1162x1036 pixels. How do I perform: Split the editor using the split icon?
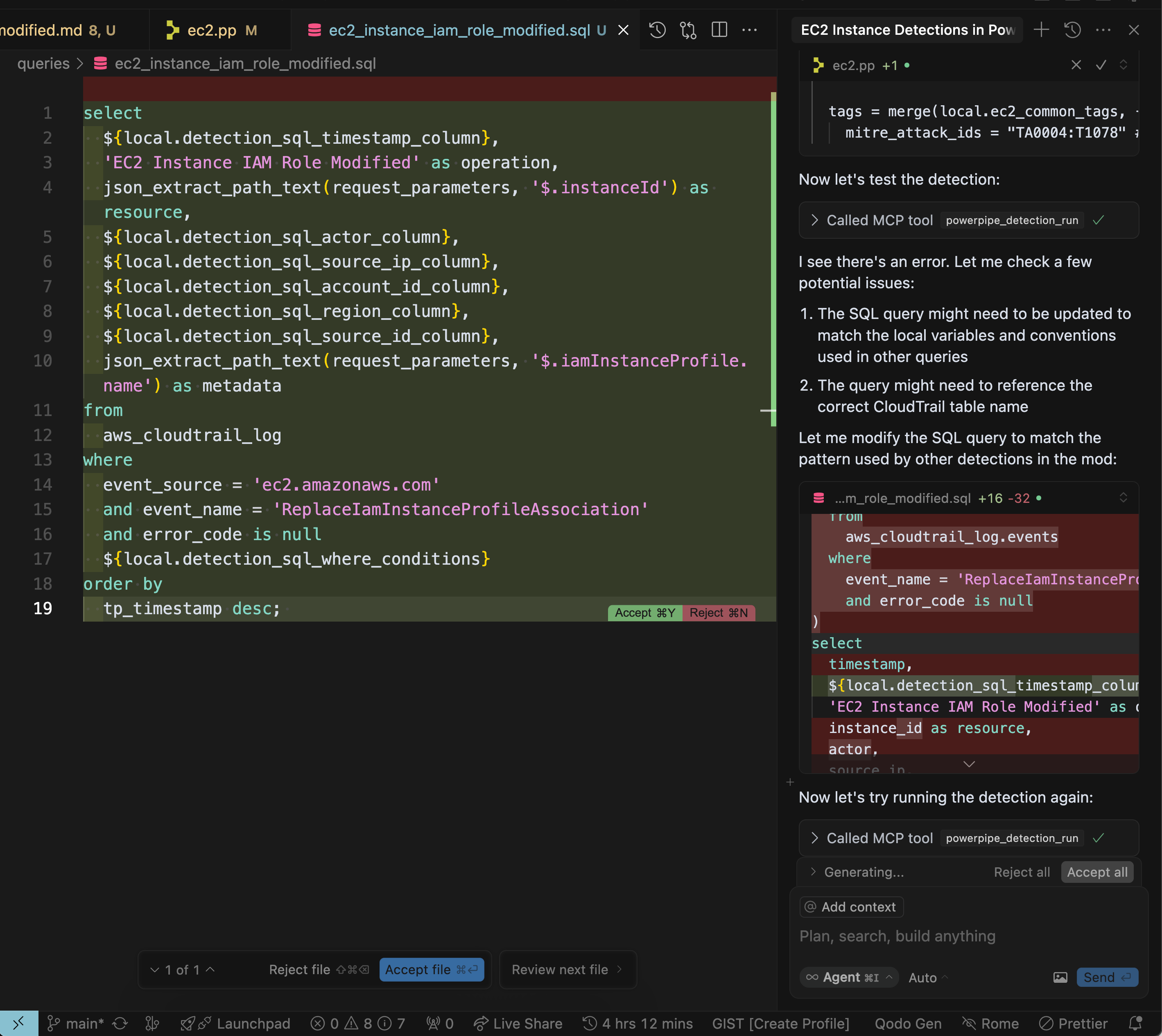tap(719, 29)
